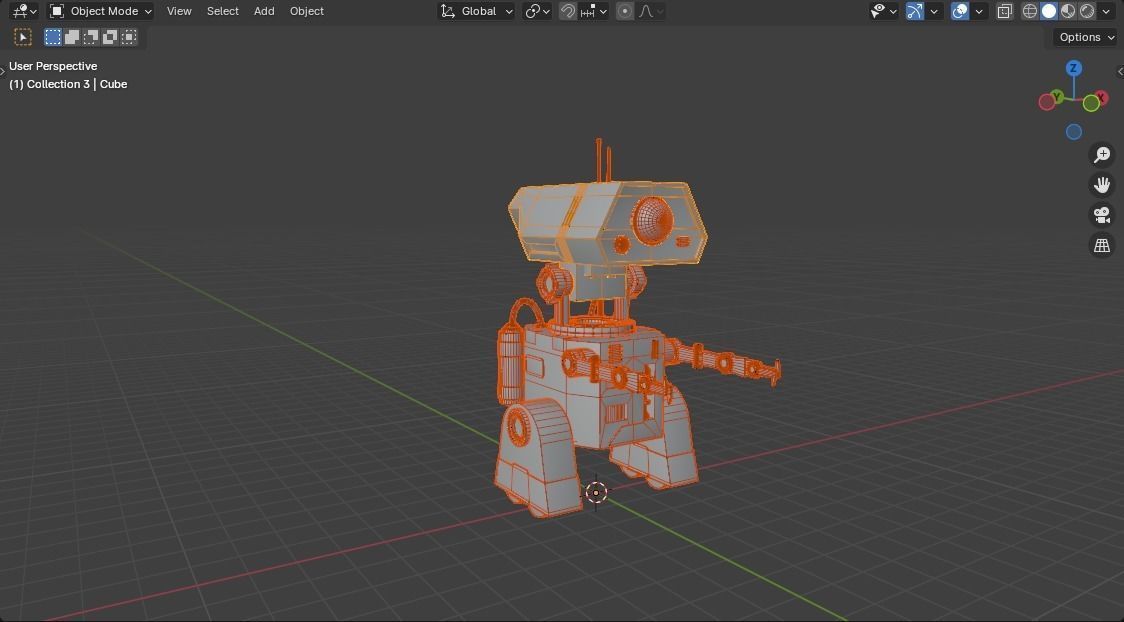The width and height of the screenshot is (1124, 622).
Task: Select the robot's head object
Action: [x=607, y=221]
